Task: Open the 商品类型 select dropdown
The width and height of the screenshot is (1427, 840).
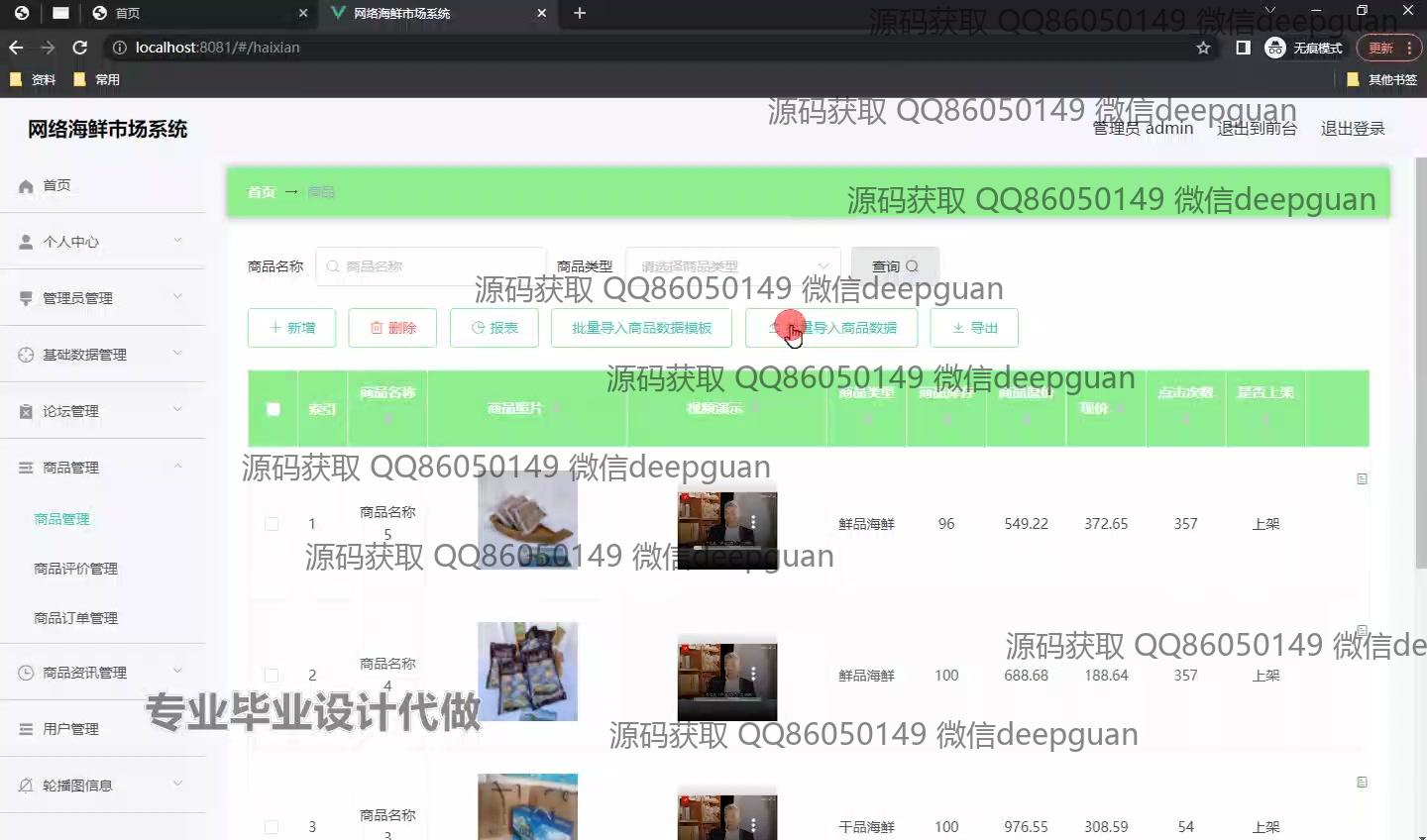Action: (733, 266)
